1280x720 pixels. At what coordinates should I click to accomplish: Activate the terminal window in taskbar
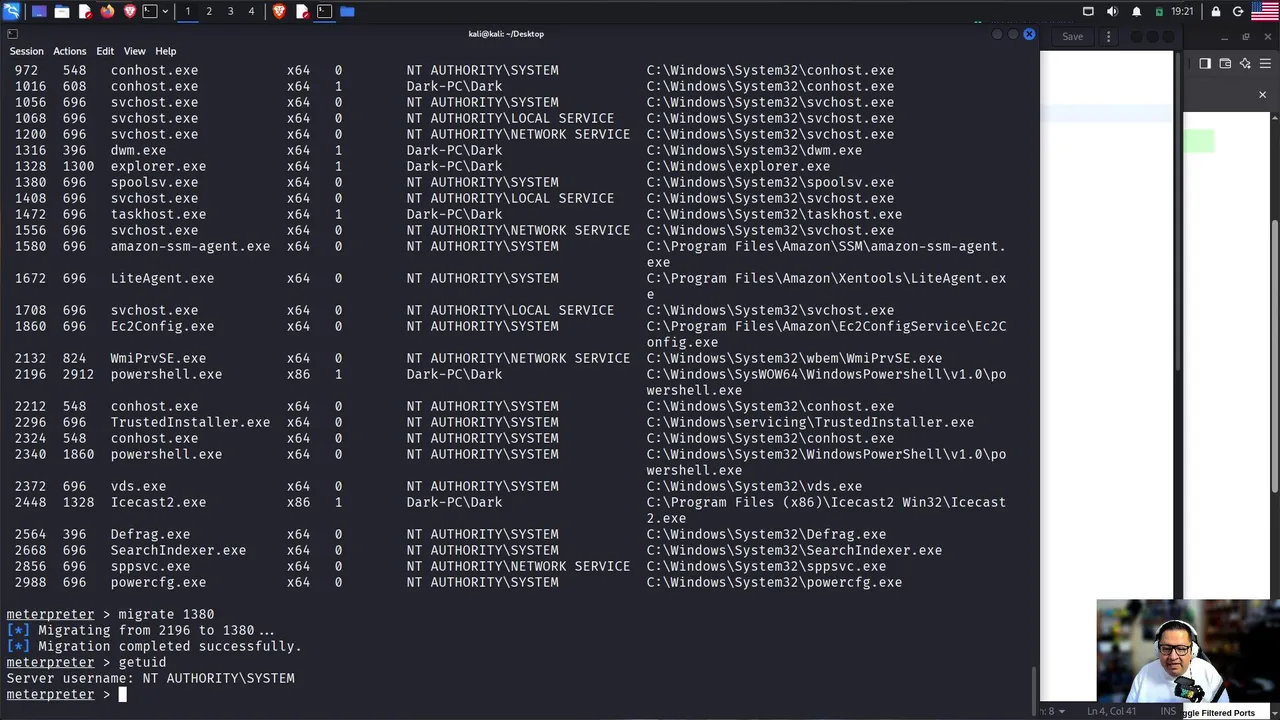click(324, 12)
